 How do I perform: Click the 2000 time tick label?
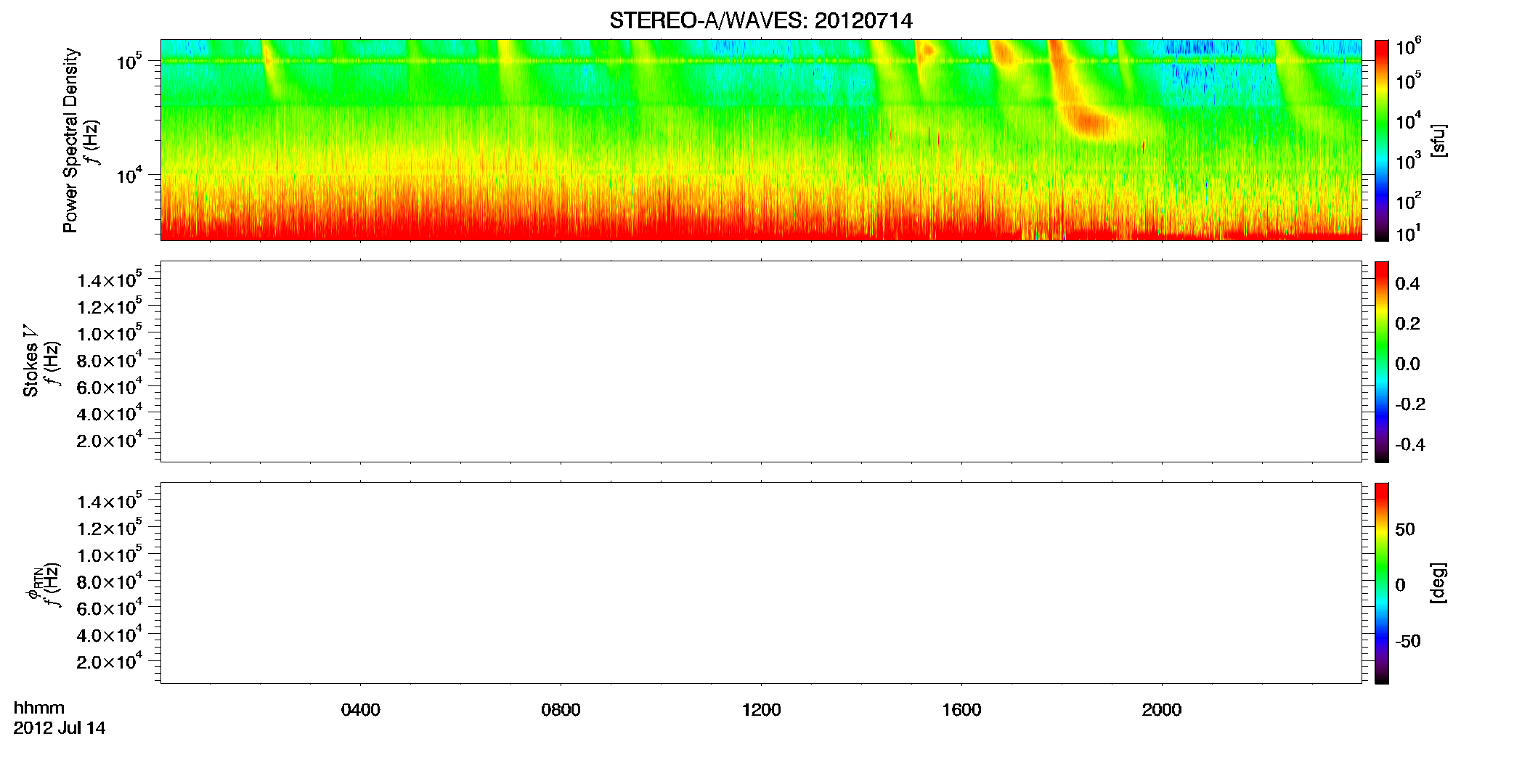(1162, 710)
